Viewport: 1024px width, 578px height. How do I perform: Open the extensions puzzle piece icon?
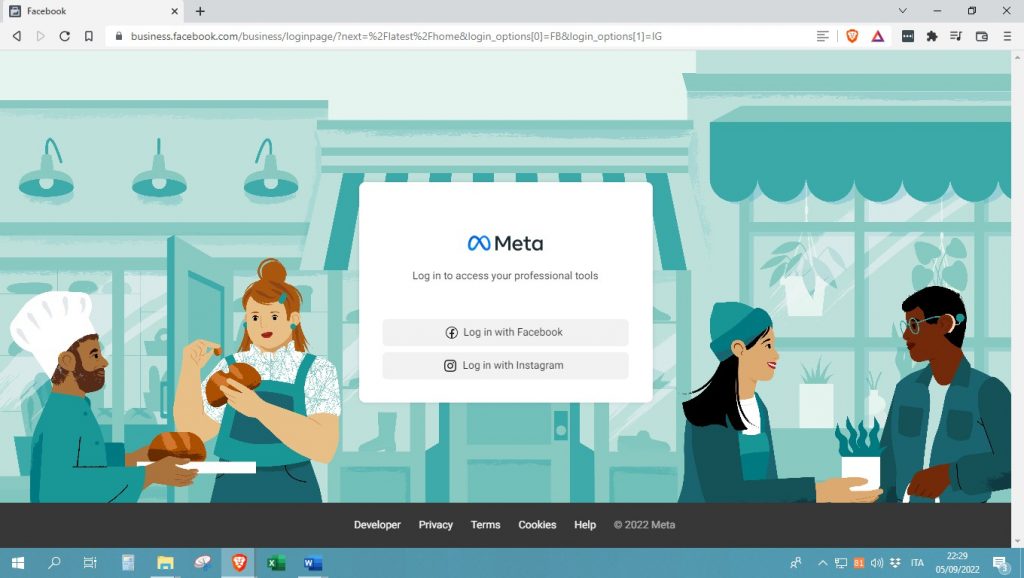click(932, 36)
